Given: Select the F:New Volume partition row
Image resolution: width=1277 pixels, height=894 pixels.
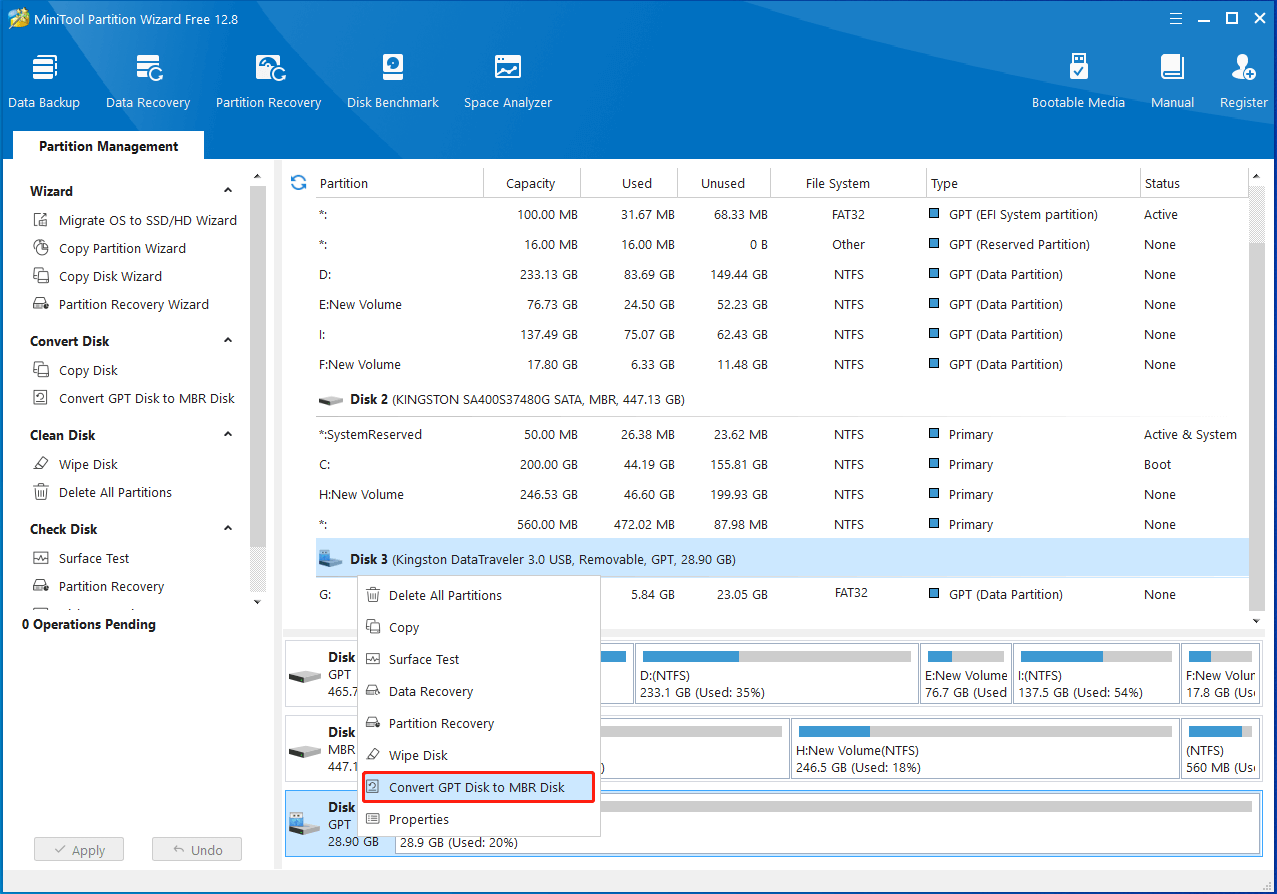Looking at the screenshot, I should (x=782, y=365).
